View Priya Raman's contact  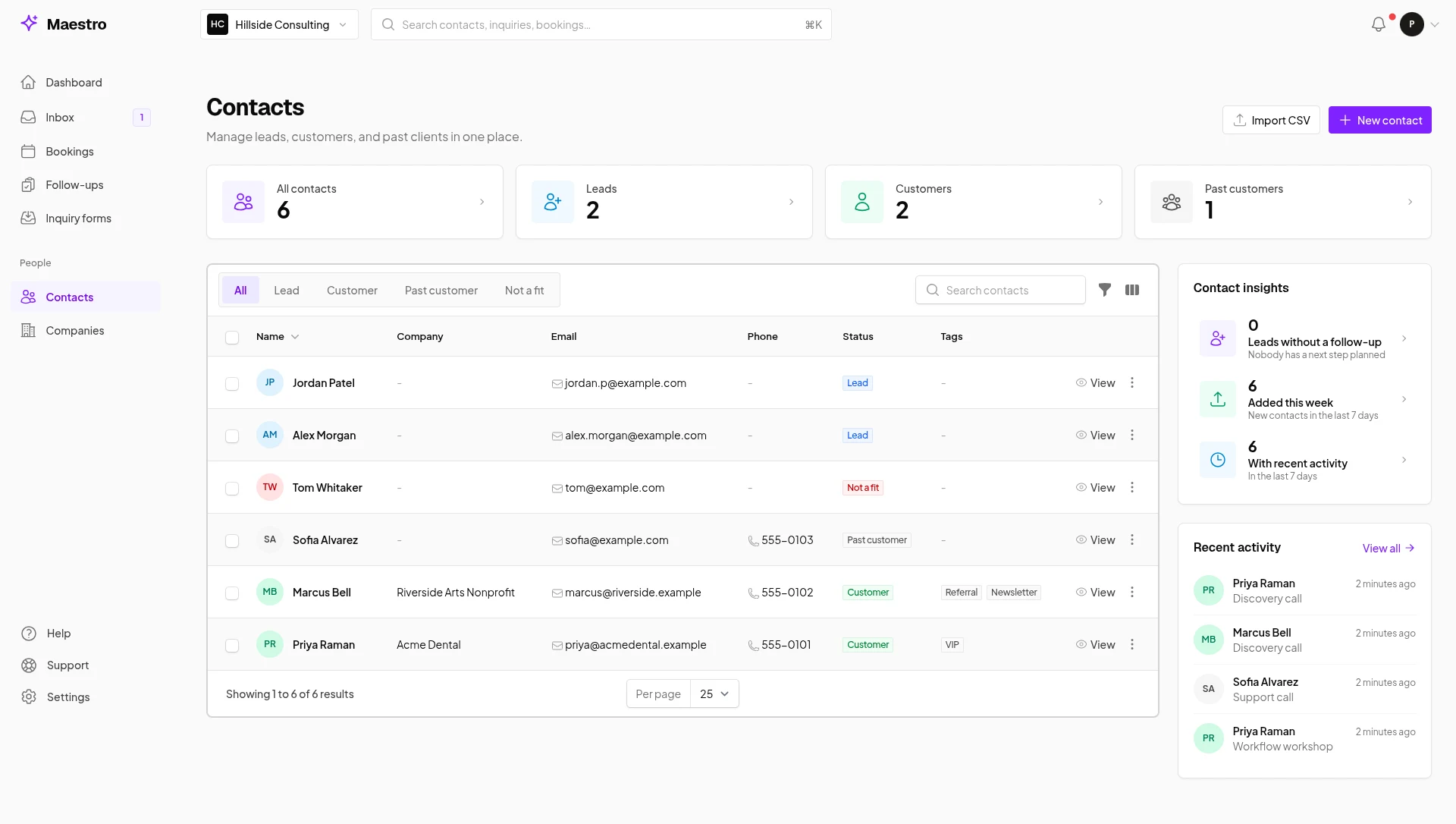click(1095, 644)
